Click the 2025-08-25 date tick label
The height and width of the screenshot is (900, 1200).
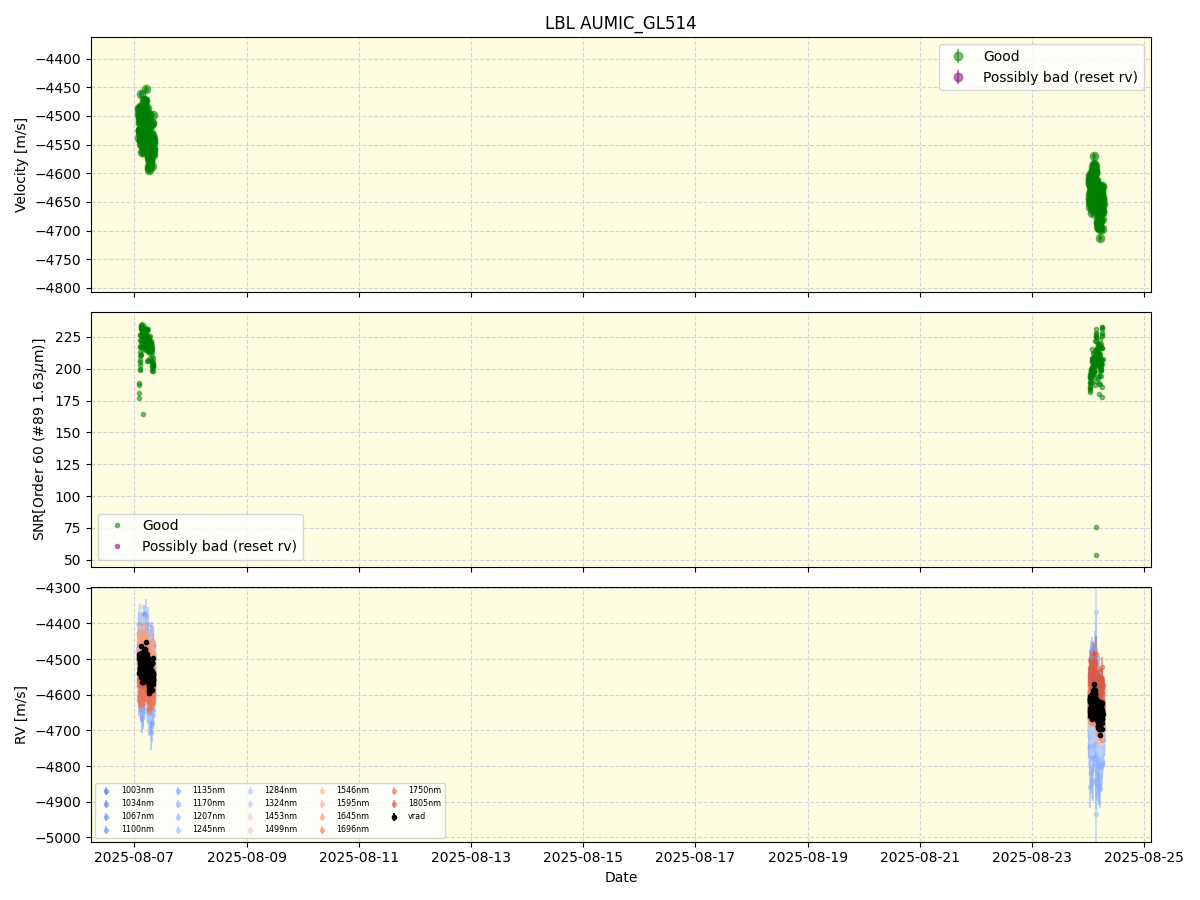point(1144,857)
